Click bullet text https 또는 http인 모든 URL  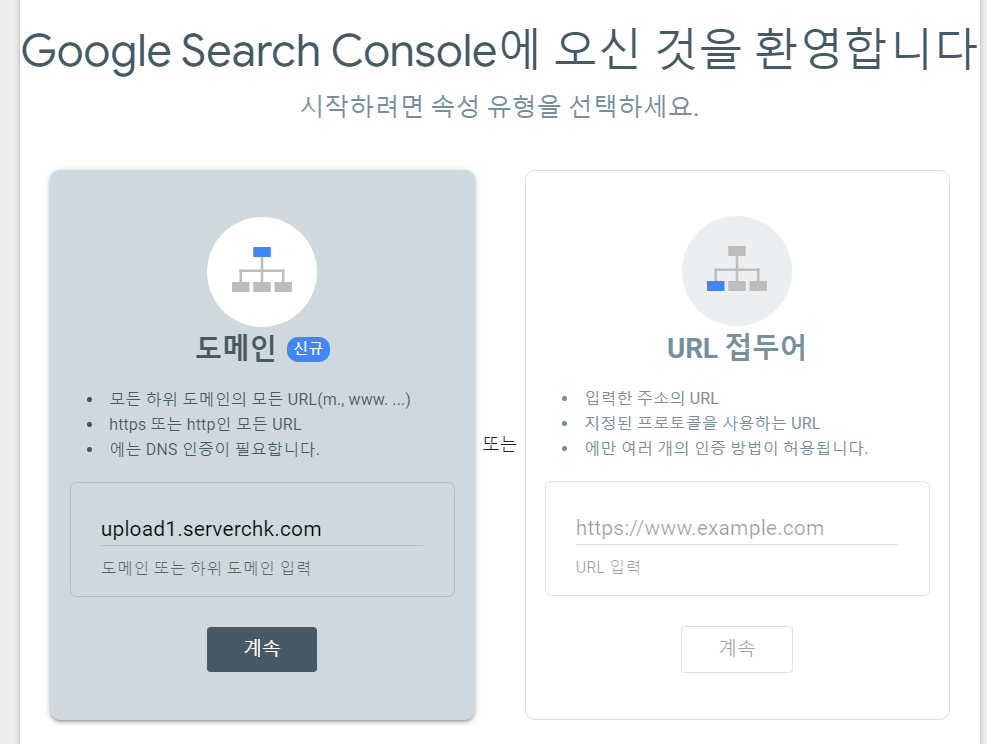tap(205, 424)
